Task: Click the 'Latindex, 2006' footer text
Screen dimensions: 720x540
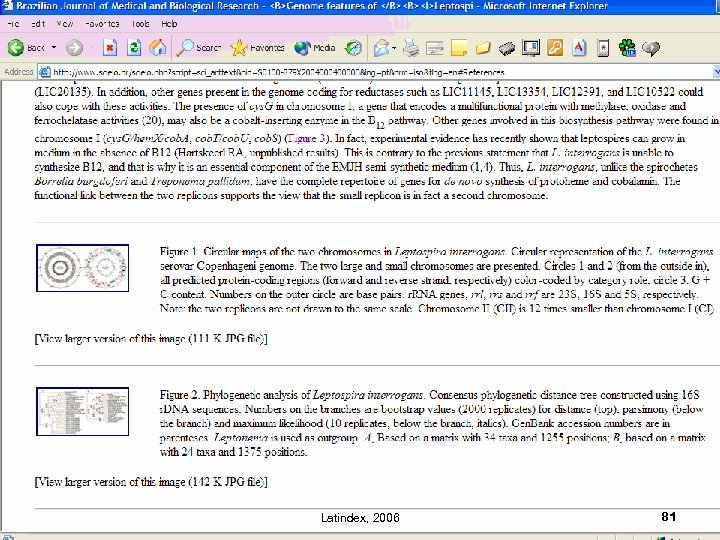Action: pyautogui.click(x=360, y=518)
